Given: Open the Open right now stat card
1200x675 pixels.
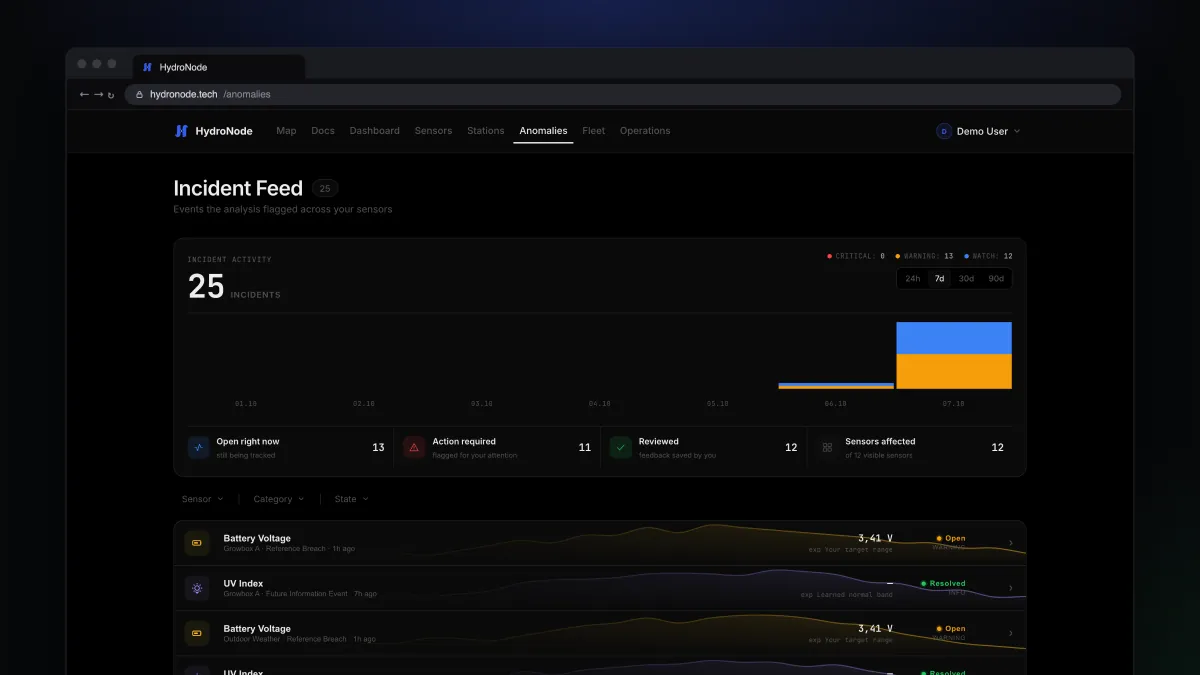Looking at the screenshot, I should [286, 447].
